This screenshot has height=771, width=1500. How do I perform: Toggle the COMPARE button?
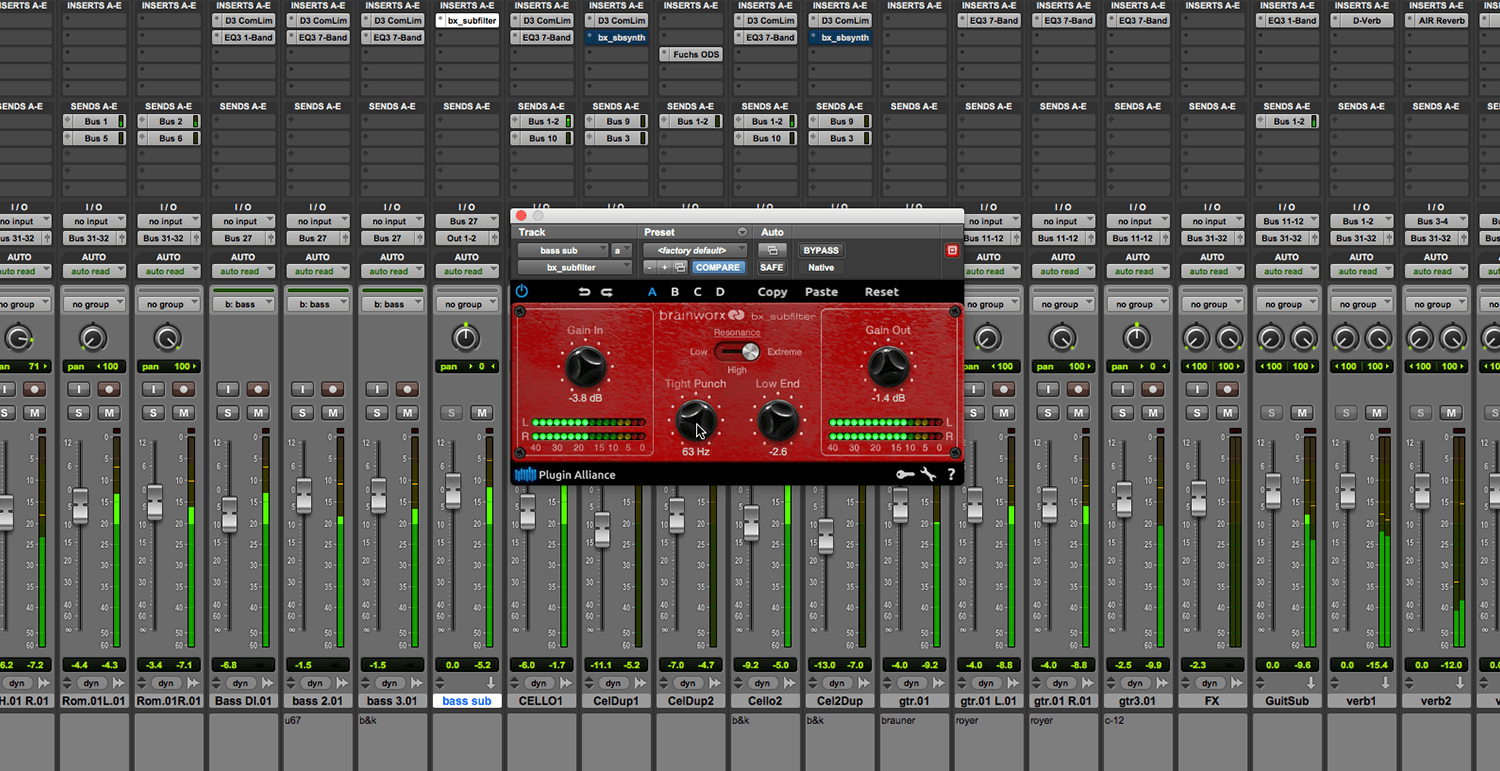tap(718, 267)
